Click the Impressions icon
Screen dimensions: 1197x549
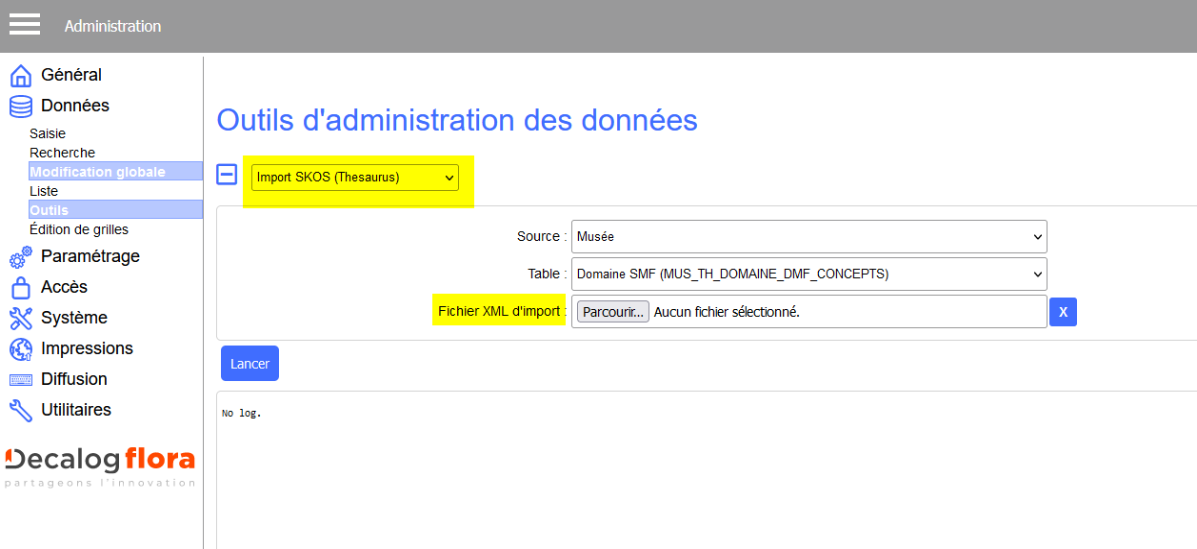pos(21,349)
